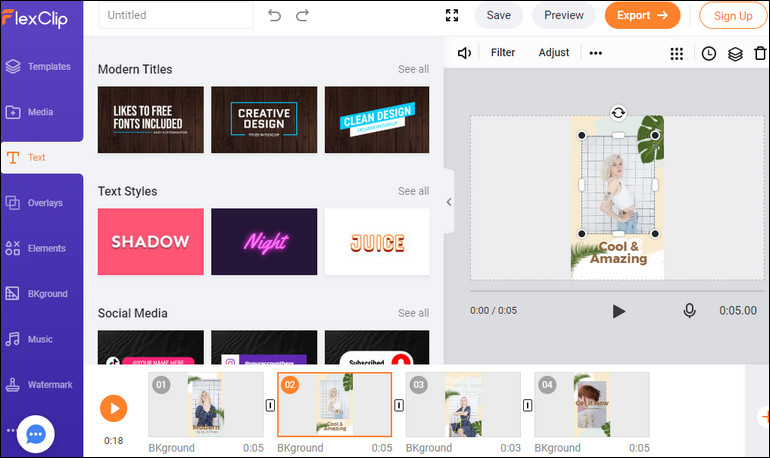Click the microphone record voice icon
770x458 pixels.
pos(689,310)
